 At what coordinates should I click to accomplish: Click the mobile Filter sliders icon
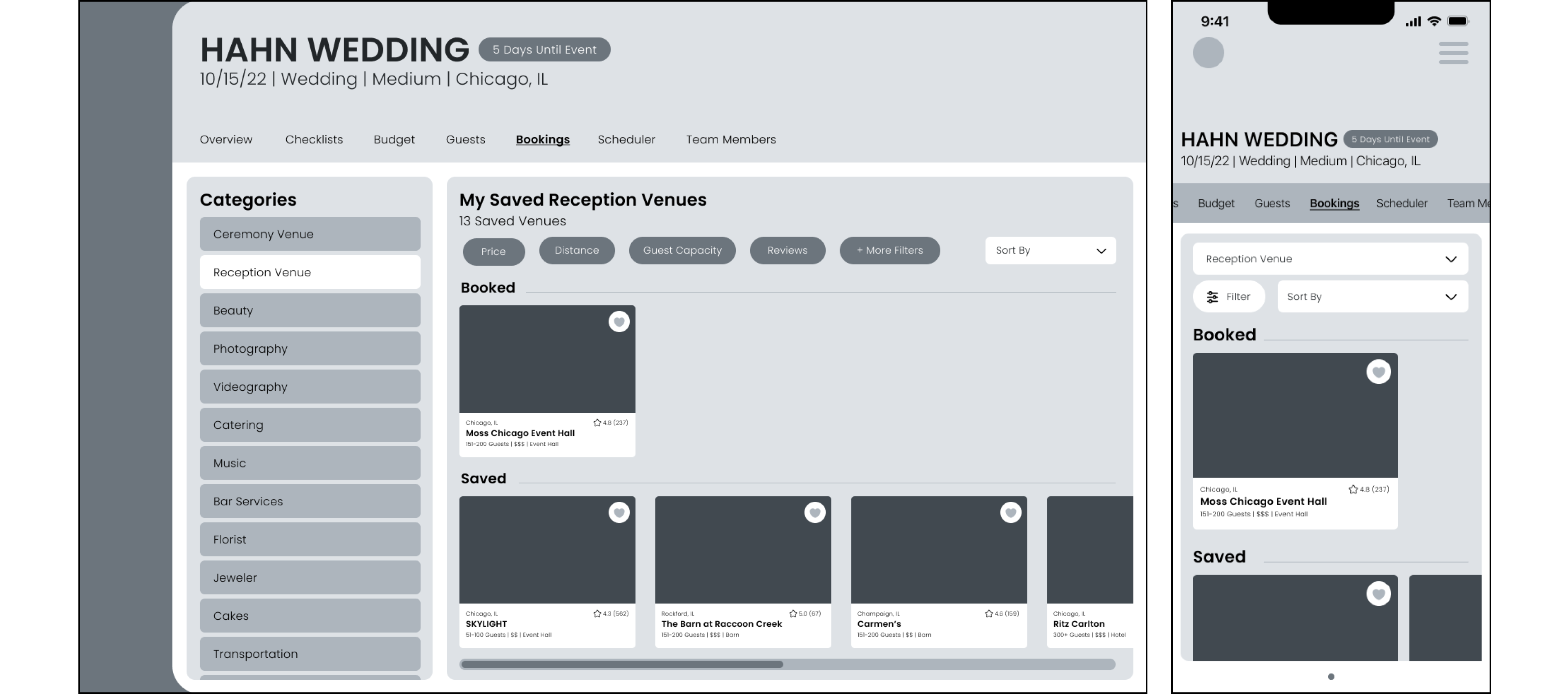(x=1212, y=297)
